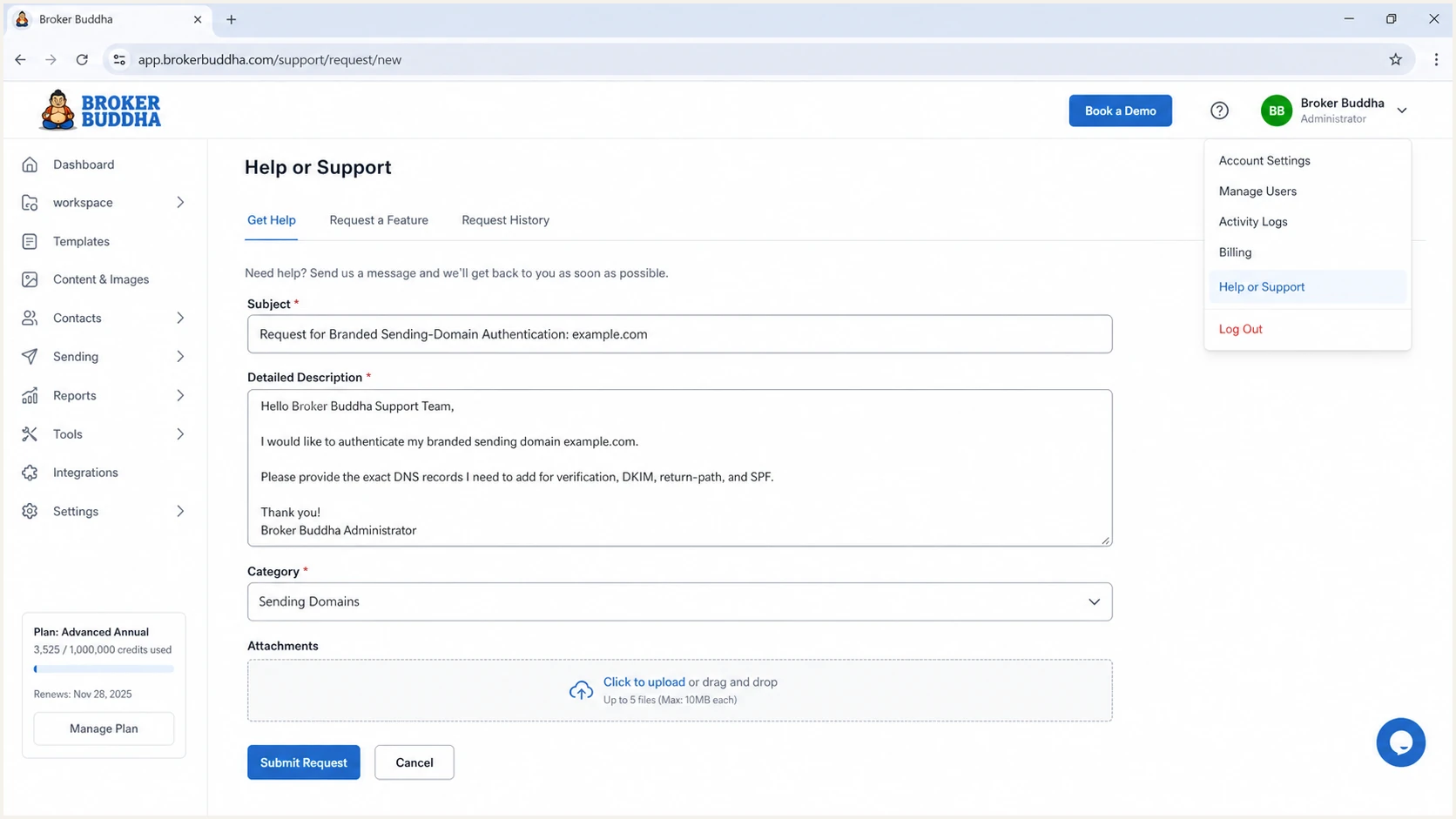Open browser three-dot menu
The image size is (1456, 819).
click(x=1436, y=59)
